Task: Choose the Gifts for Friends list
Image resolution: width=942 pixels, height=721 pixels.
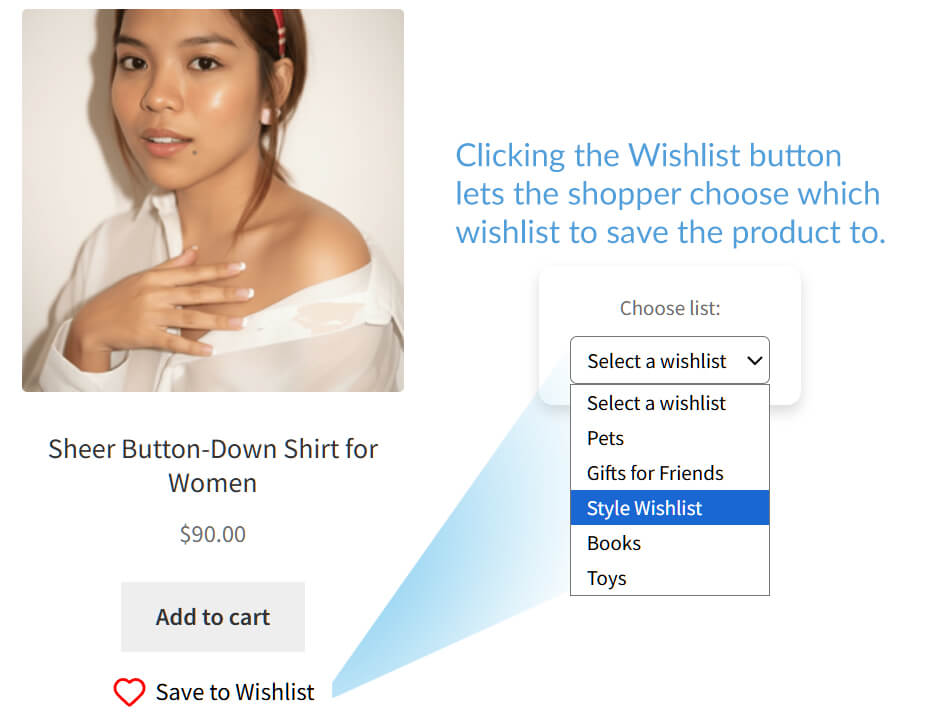Action: [x=654, y=473]
